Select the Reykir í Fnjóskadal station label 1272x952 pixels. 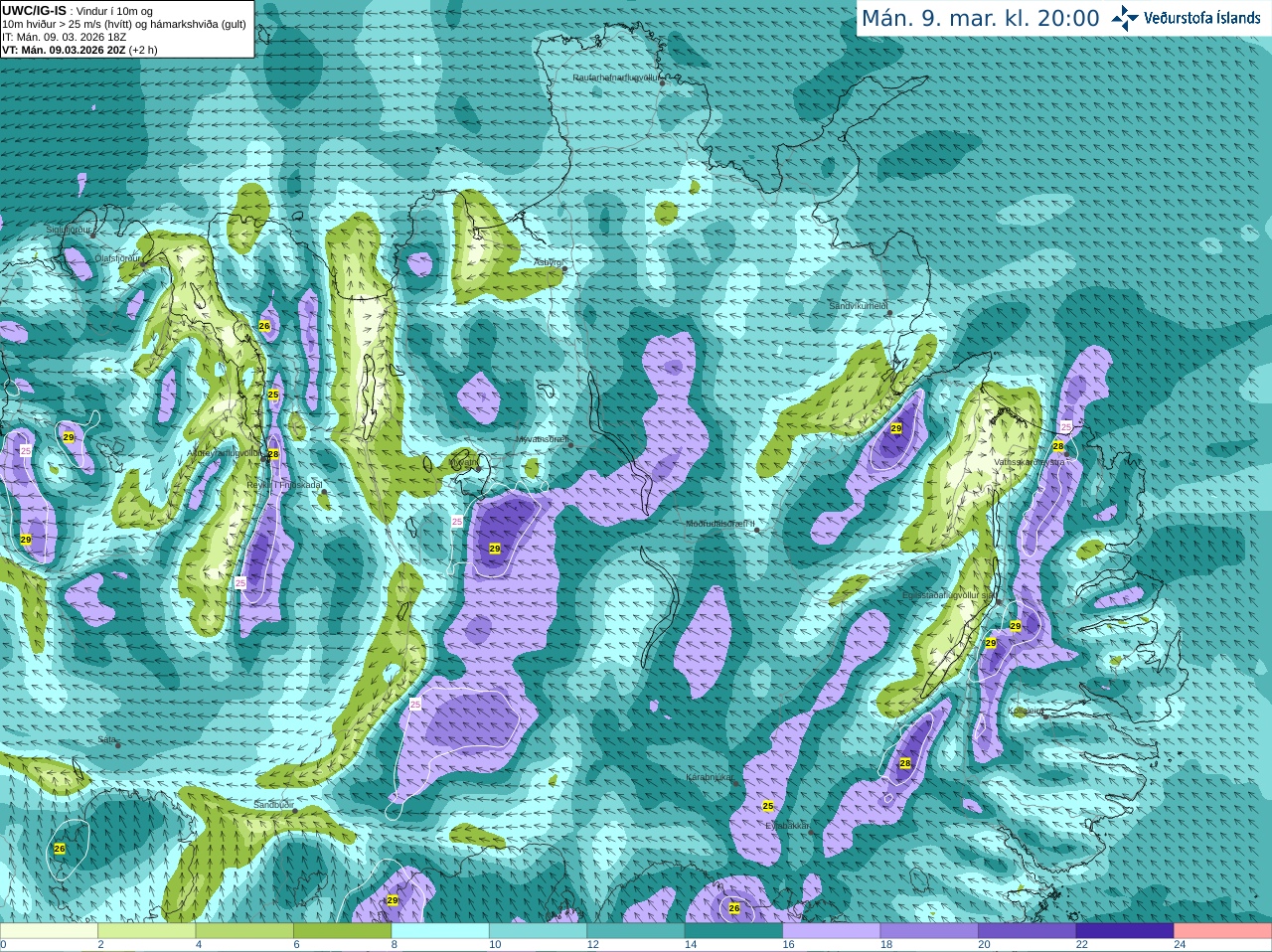pyautogui.click(x=285, y=485)
